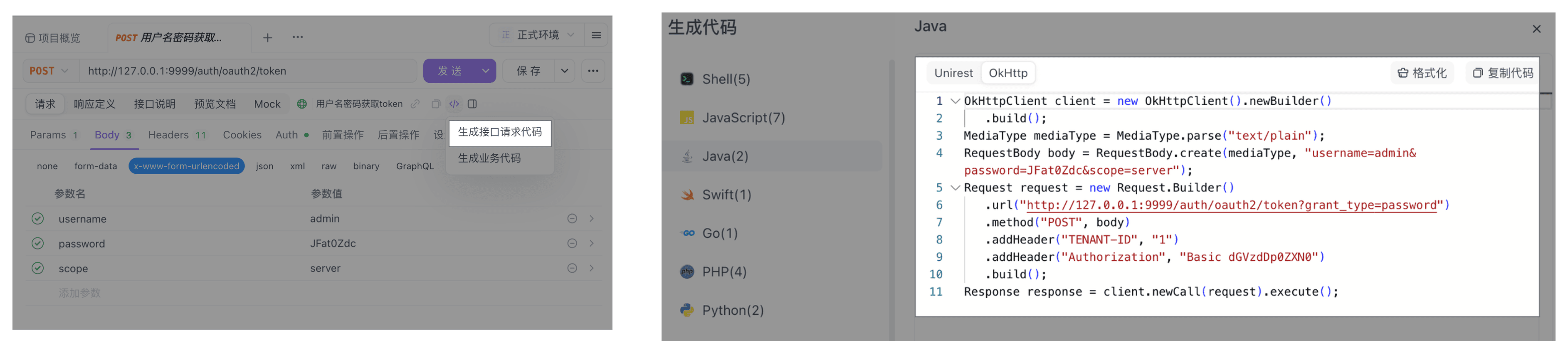Click the link icon after 用户名密码获取token
This screenshot has height=353, width=1568.
point(415,104)
